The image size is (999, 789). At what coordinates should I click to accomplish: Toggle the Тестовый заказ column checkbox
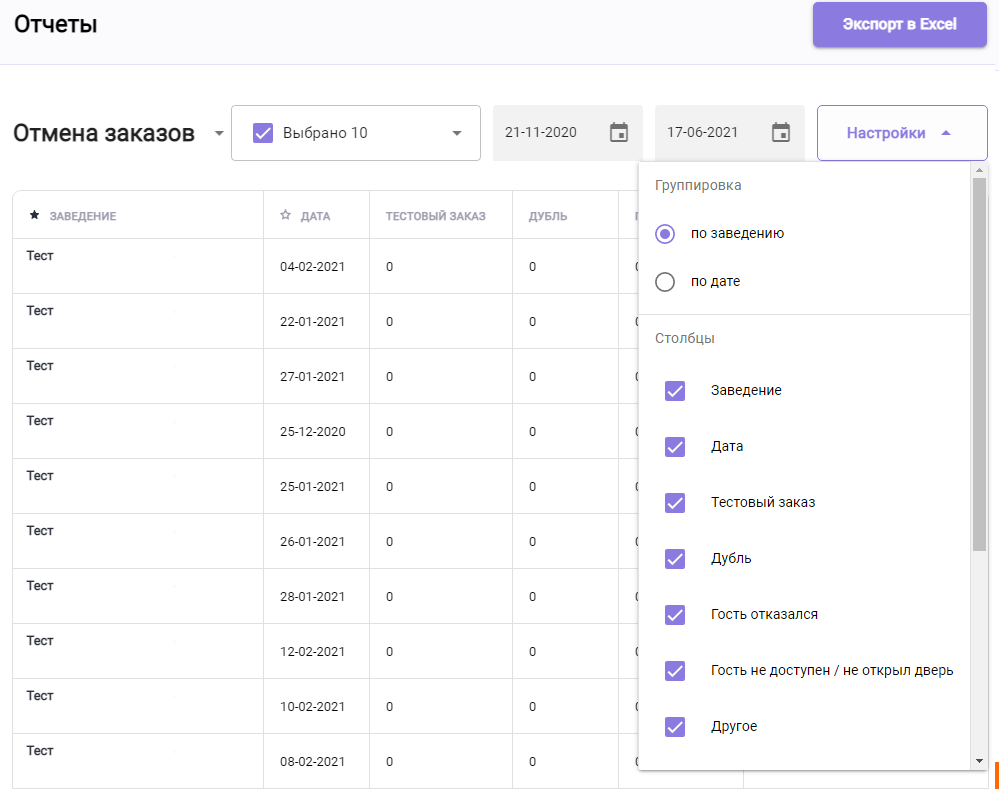pyautogui.click(x=675, y=503)
